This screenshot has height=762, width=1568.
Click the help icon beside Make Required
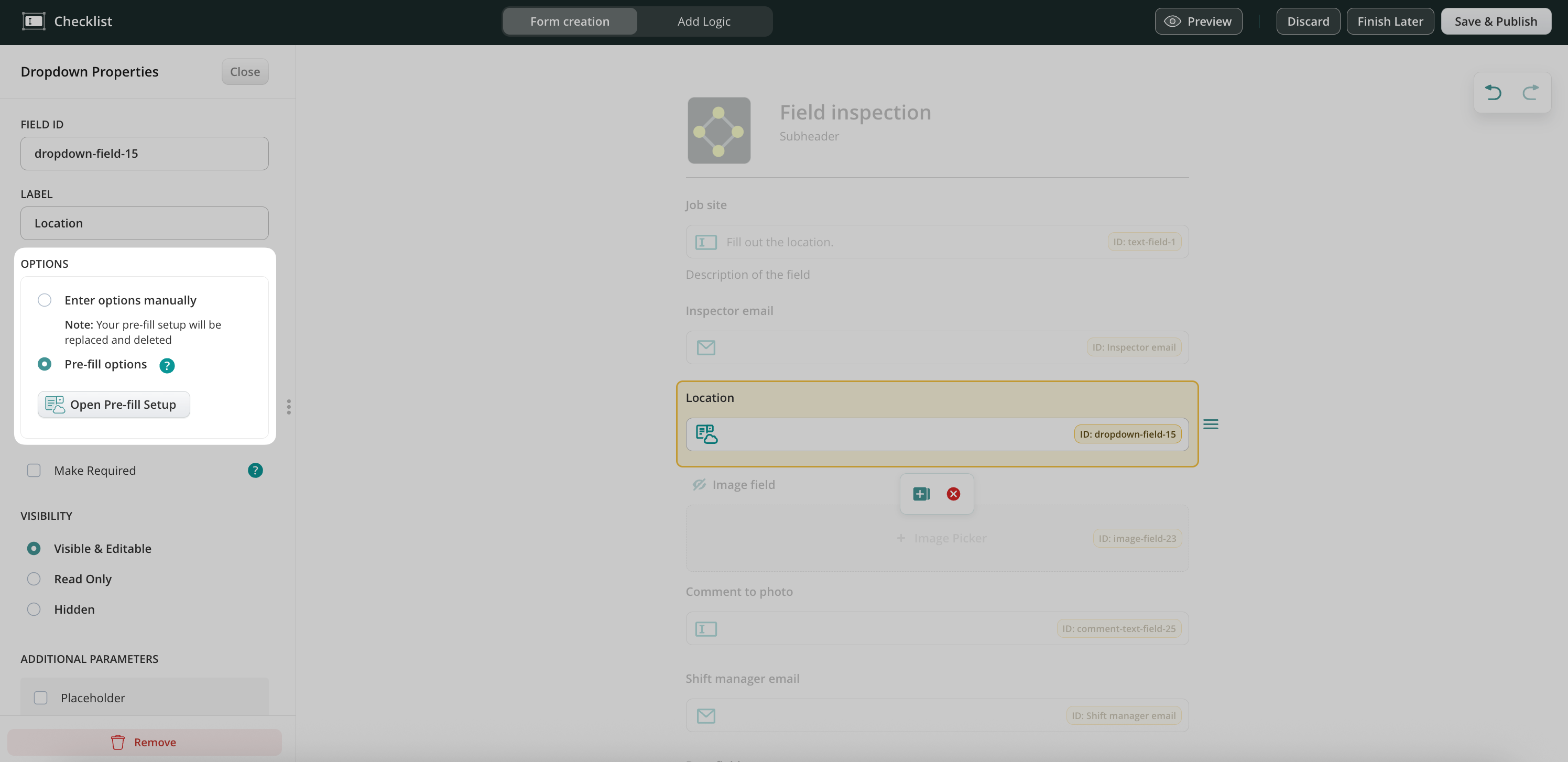(x=255, y=471)
